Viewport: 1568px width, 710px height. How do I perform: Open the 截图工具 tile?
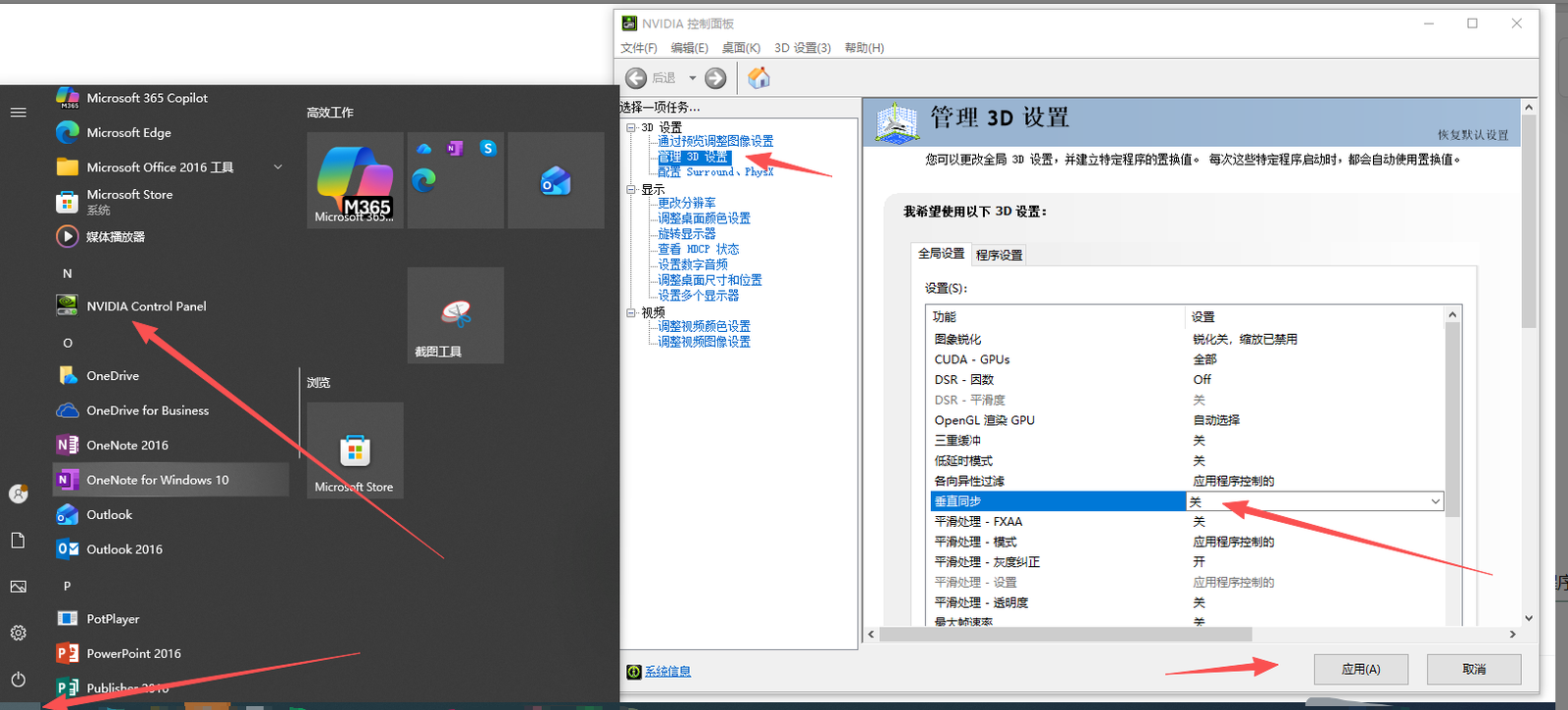click(456, 315)
